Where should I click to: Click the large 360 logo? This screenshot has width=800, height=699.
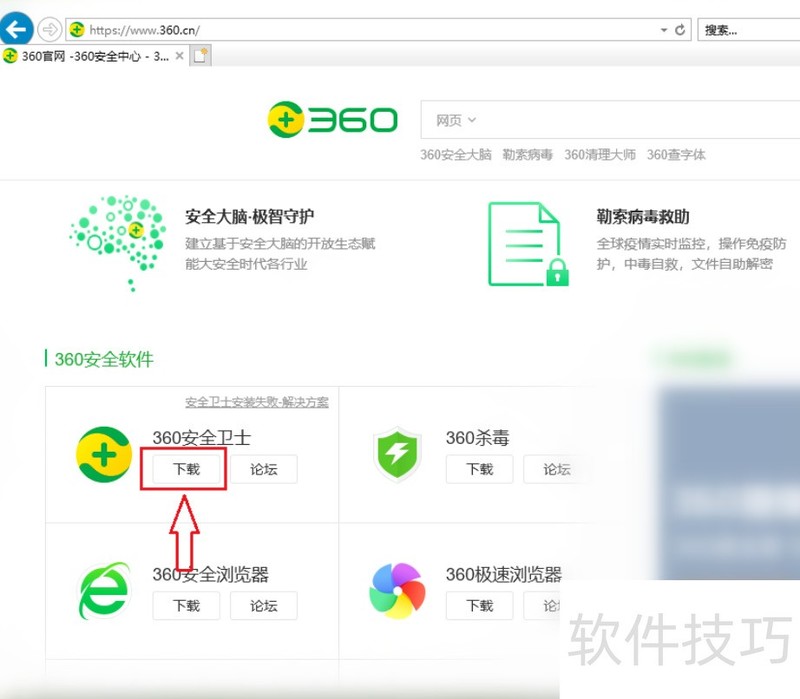click(x=333, y=119)
